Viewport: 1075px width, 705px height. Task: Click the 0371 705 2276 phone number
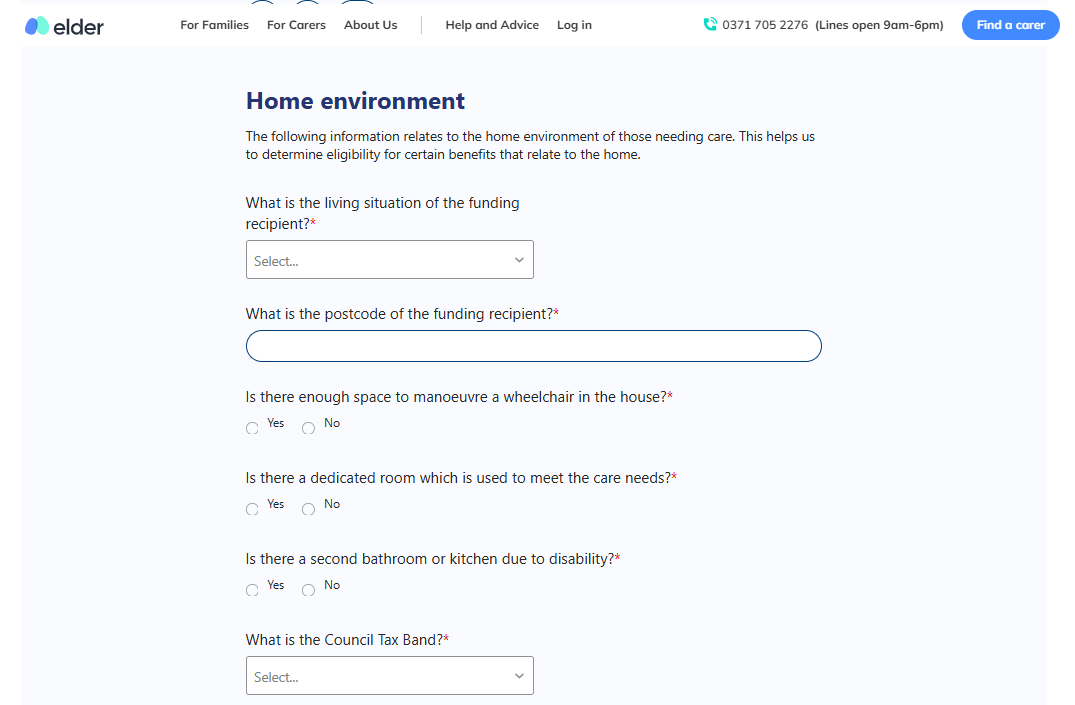click(765, 25)
